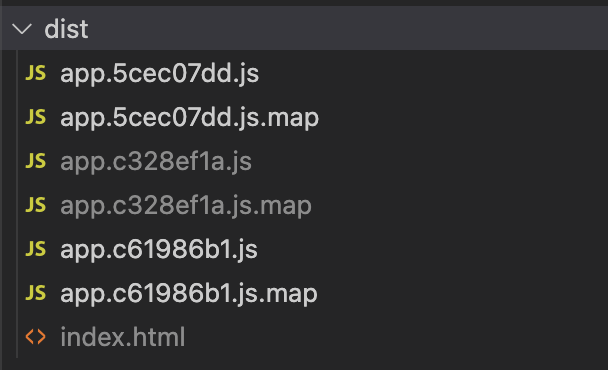The image size is (608, 370).
Task: Click blank space right of dist header row
Action: tap(349, 28)
